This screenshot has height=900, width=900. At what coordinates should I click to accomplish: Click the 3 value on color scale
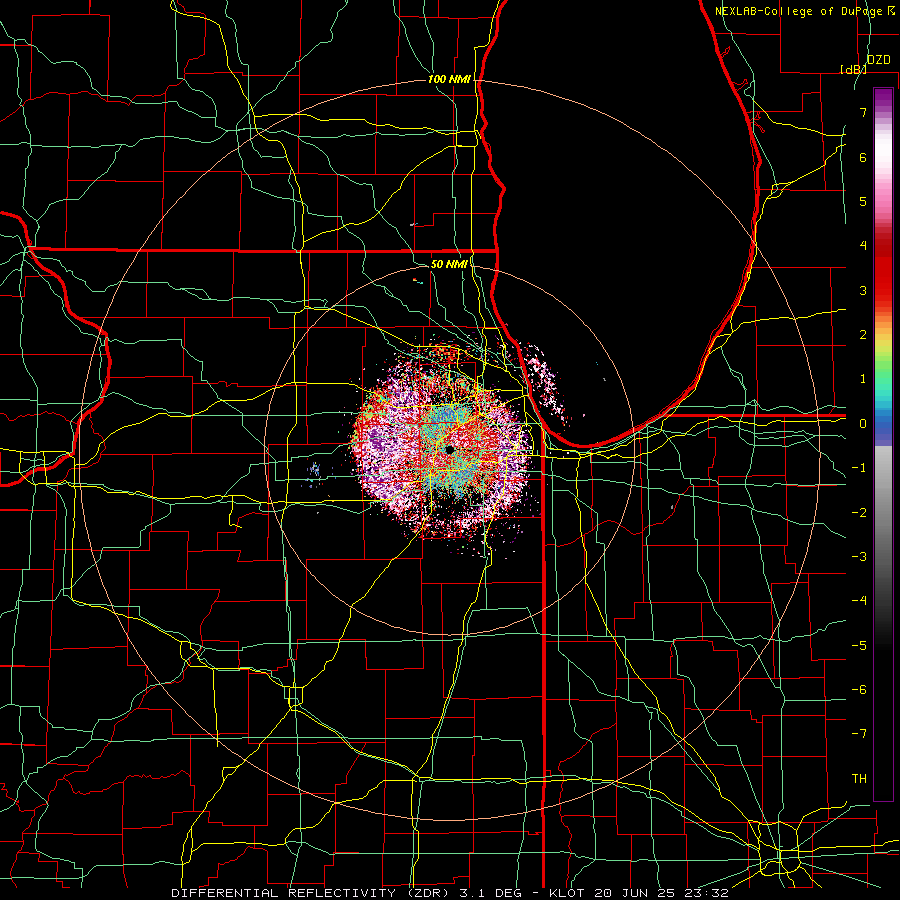pos(863,290)
